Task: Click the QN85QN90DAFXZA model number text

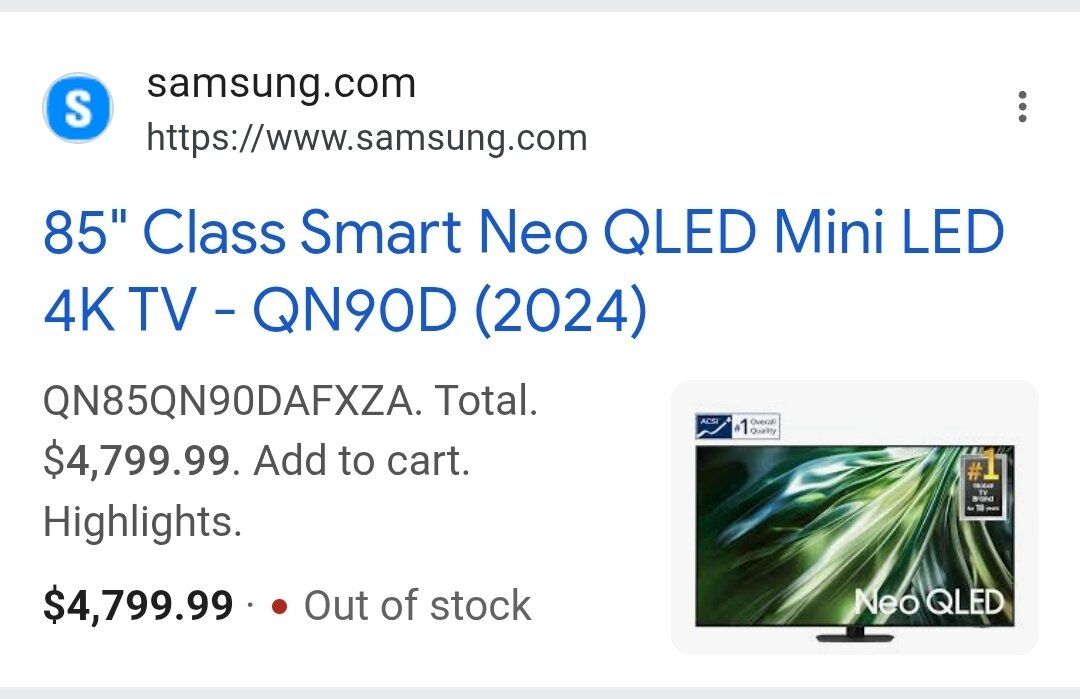Action: pyautogui.click(x=227, y=402)
